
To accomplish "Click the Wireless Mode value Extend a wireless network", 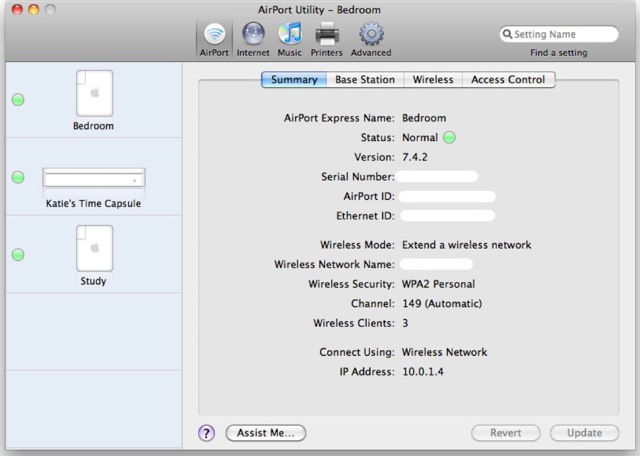I will 467,245.
